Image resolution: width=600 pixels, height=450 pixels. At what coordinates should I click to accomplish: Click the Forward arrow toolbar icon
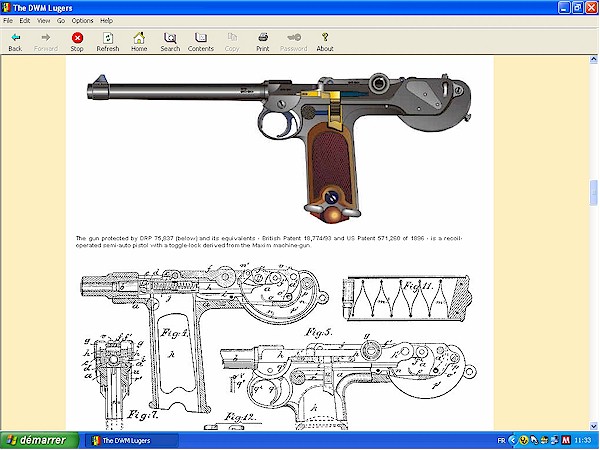pos(46,38)
